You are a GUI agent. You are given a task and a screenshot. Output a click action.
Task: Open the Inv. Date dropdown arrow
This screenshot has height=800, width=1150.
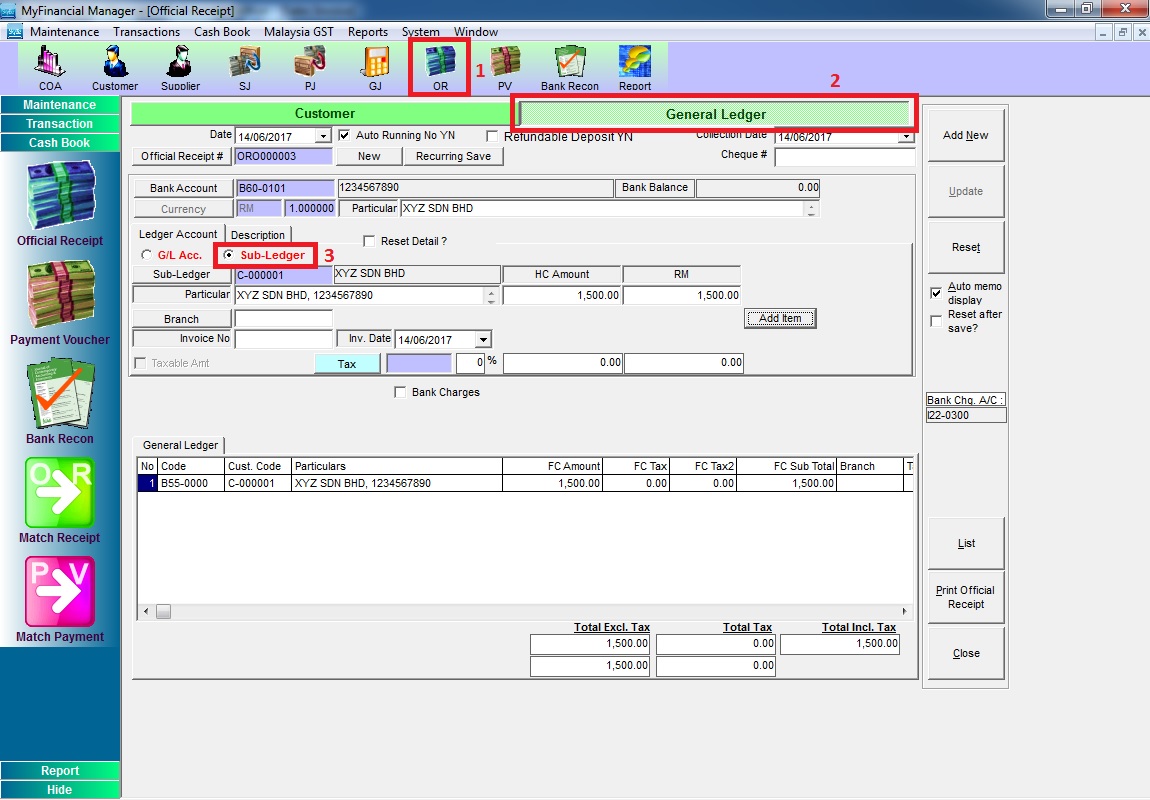pyautogui.click(x=483, y=340)
